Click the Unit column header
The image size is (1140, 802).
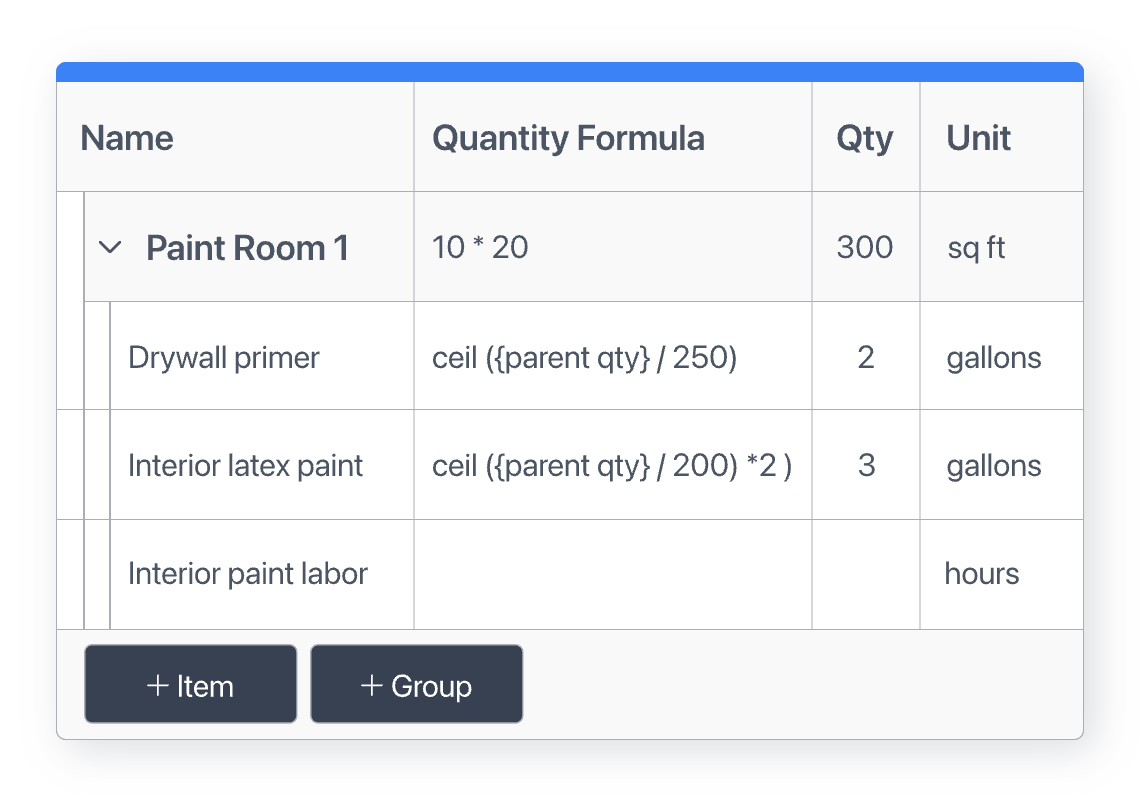(x=979, y=138)
